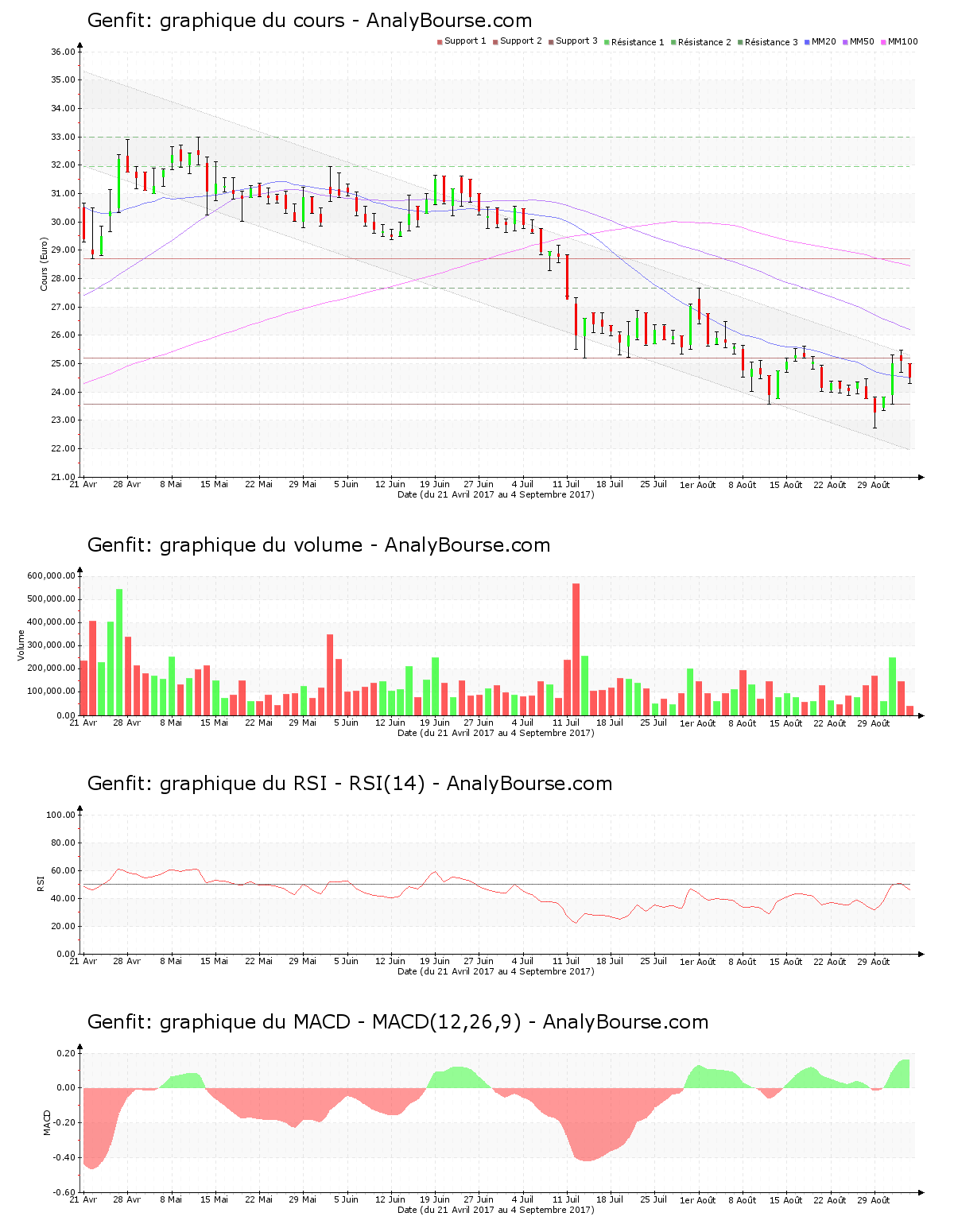Select the Support 3 legend label

pos(576,41)
